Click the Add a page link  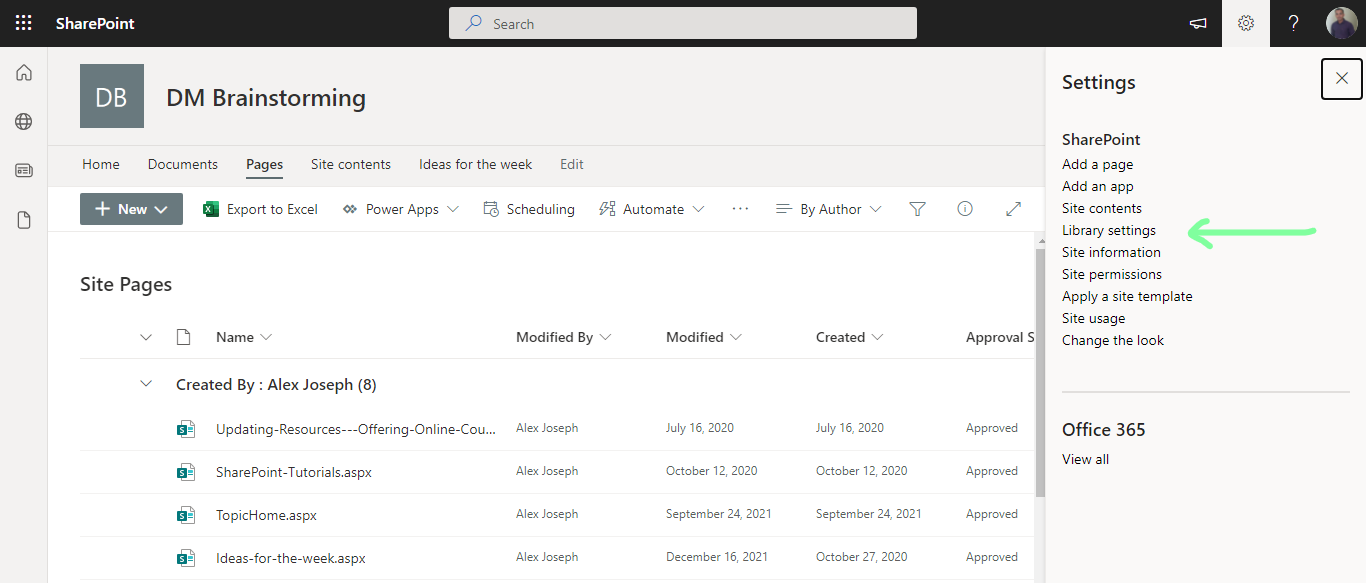(1097, 164)
